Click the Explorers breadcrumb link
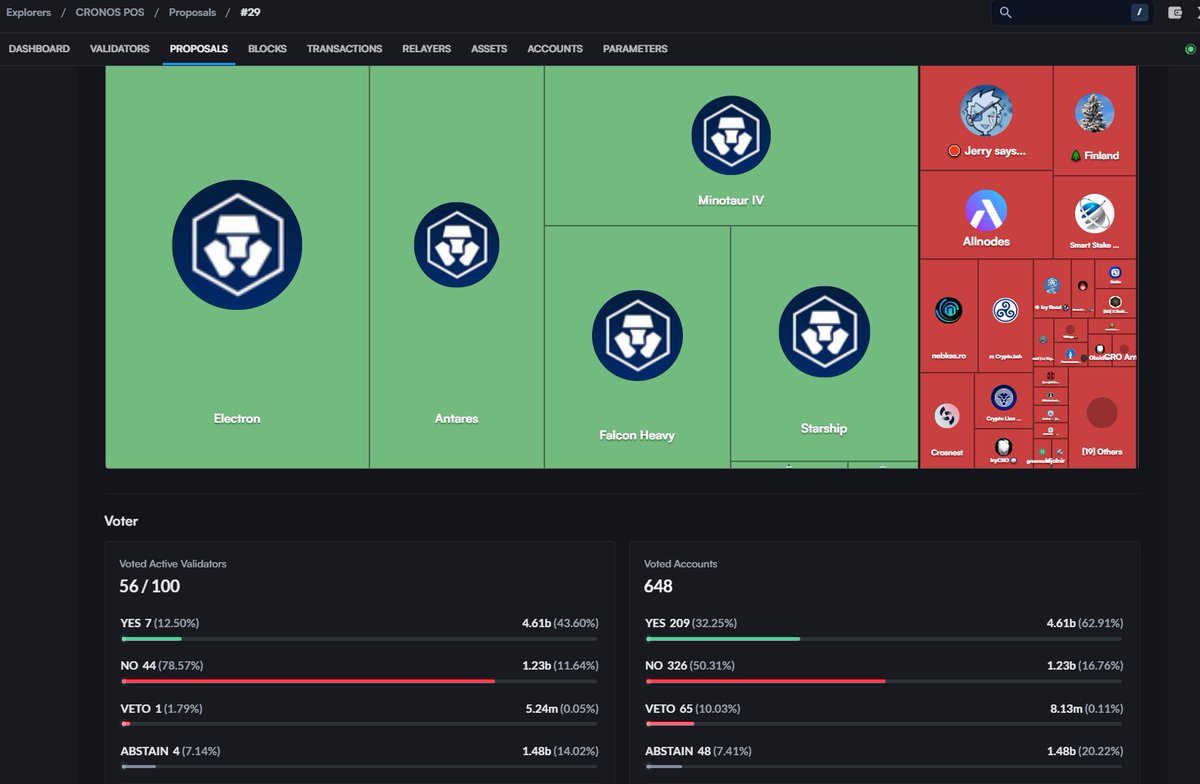This screenshot has height=784, width=1200. [28, 12]
